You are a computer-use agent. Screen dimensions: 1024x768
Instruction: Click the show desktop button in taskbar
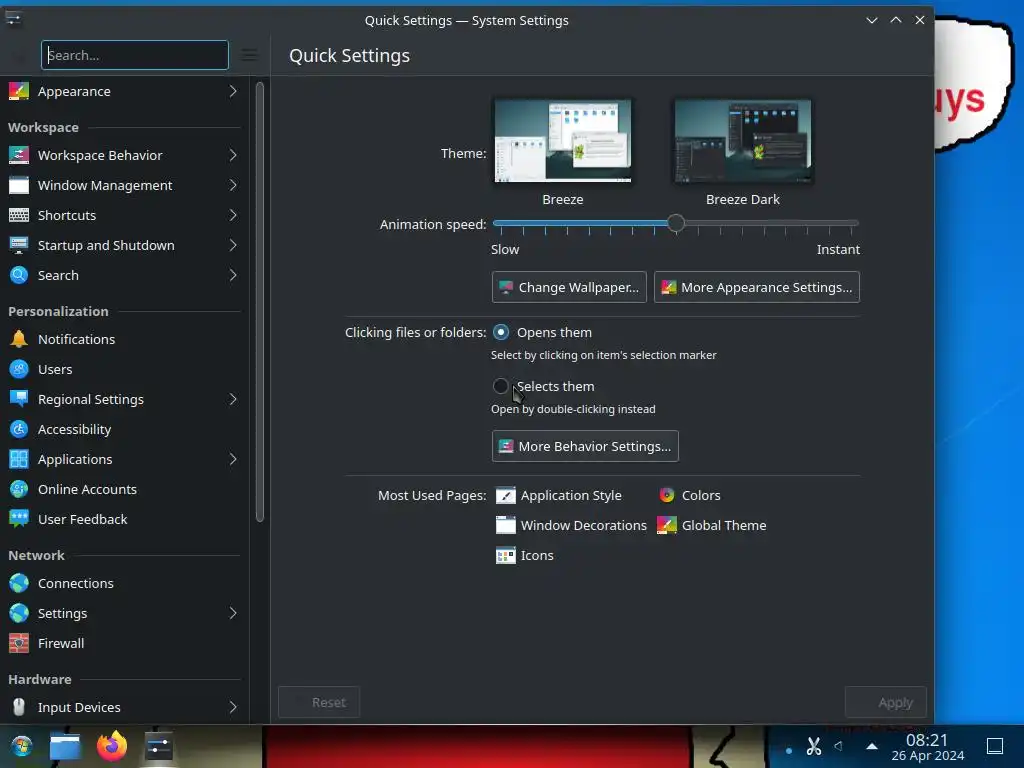tap(995, 746)
